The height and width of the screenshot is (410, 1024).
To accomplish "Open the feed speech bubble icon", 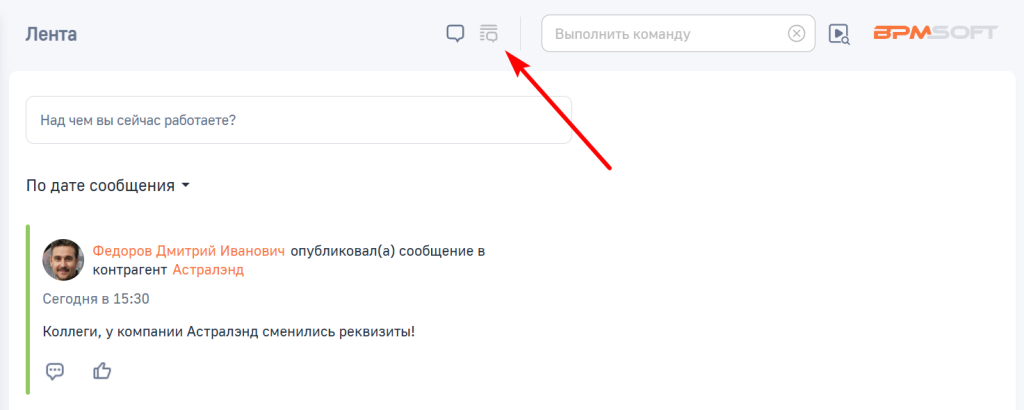I will [455, 33].
